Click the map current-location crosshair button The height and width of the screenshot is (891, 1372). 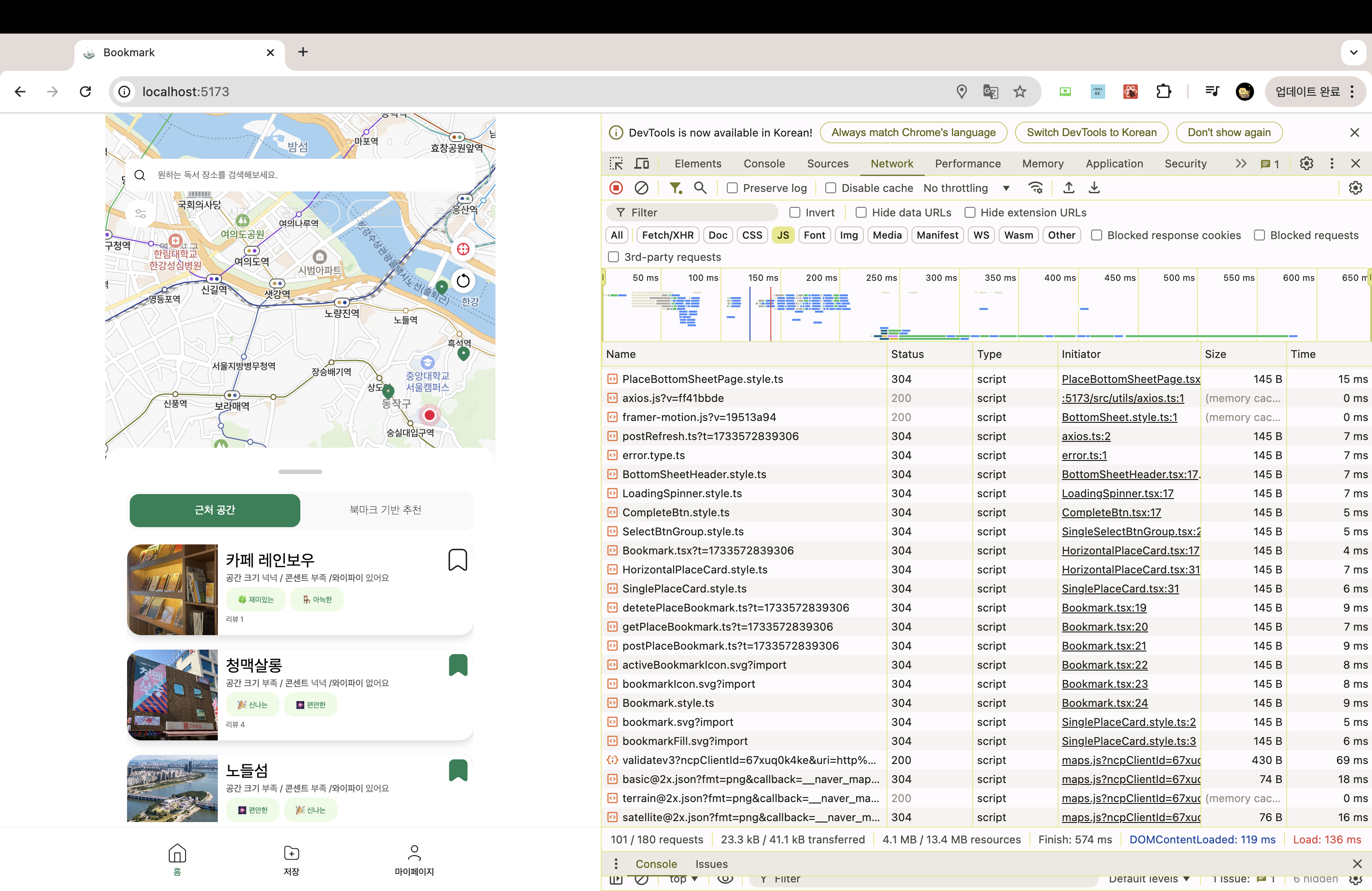(x=463, y=249)
